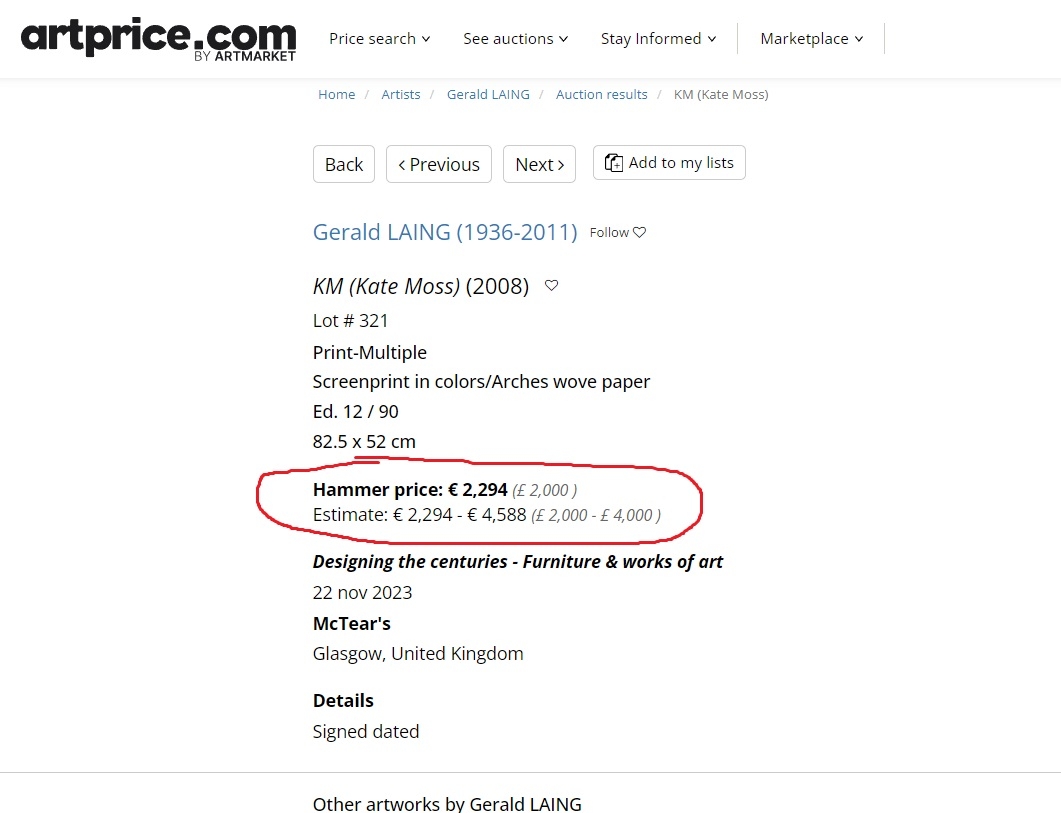Click the KM (Kate Moss) breadcrumb text
This screenshot has width=1061, height=813.
click(x=721, y=95)
